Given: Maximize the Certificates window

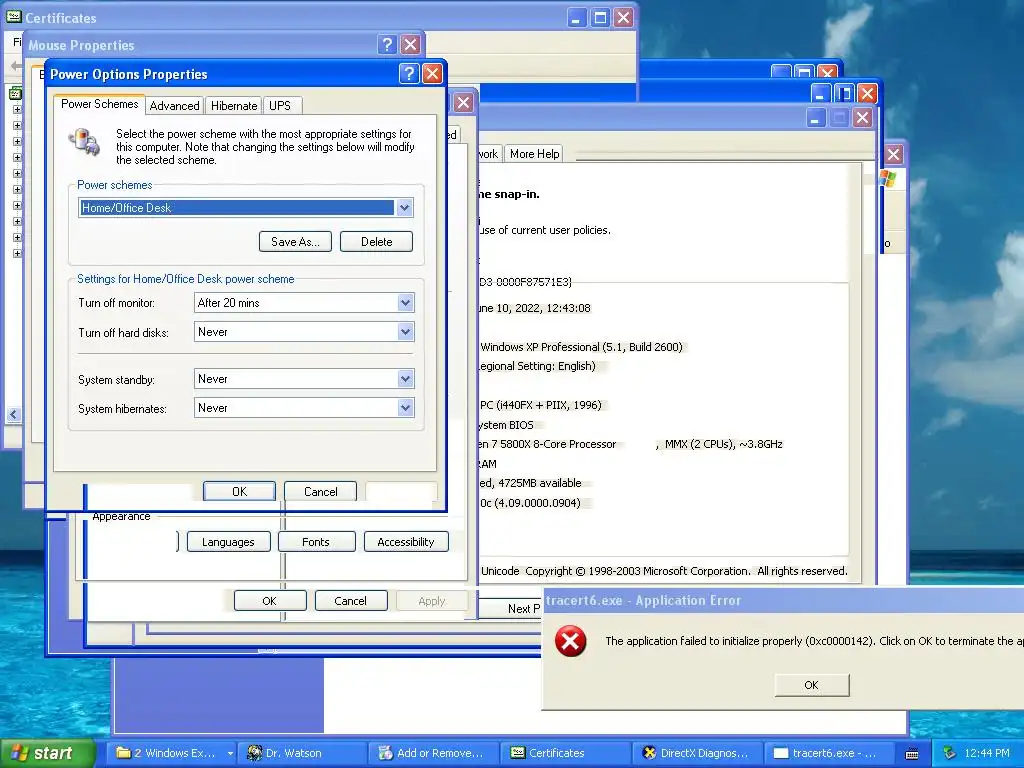Looking at the screenshot, I should (x=600, y=17).
